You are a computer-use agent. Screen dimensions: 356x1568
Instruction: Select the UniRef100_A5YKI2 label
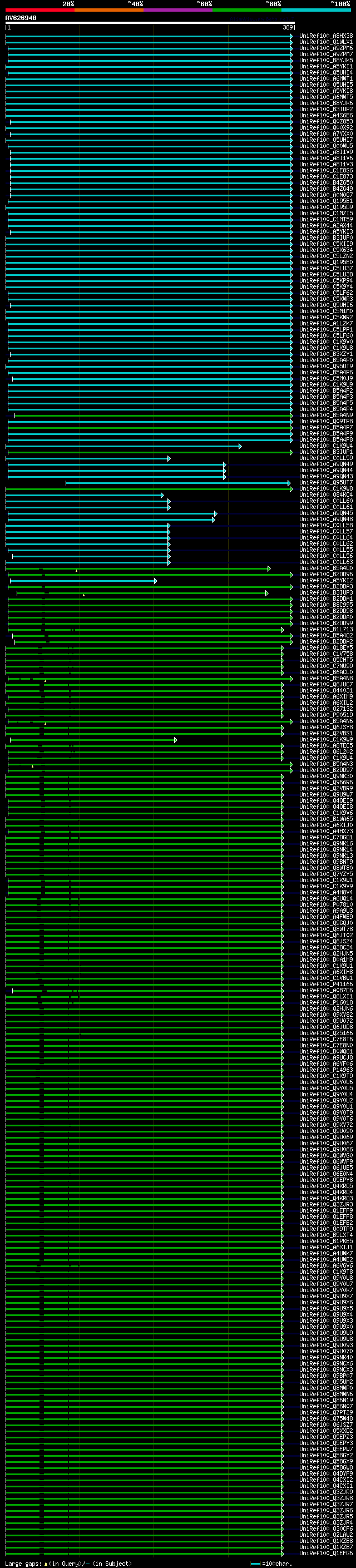point(326,580)
